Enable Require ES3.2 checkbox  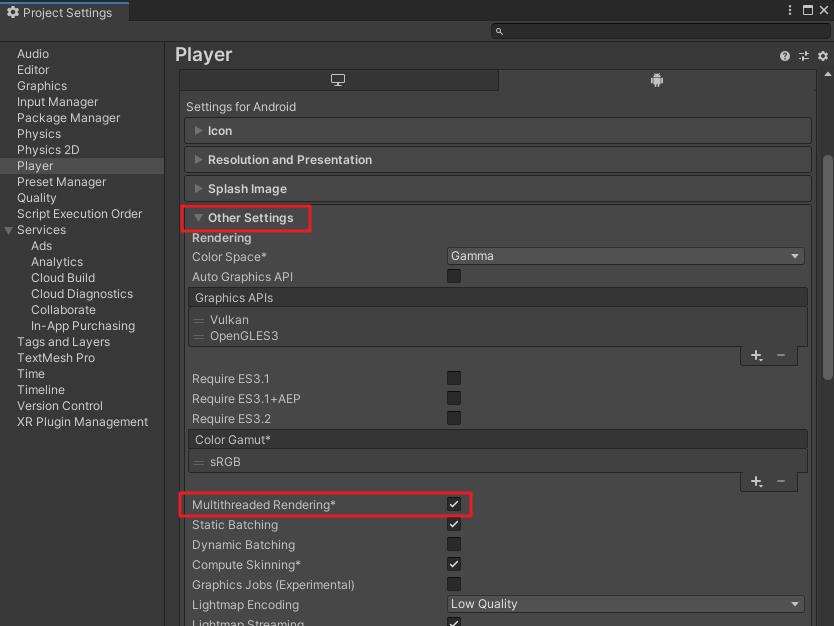click(x=454, y=418)
